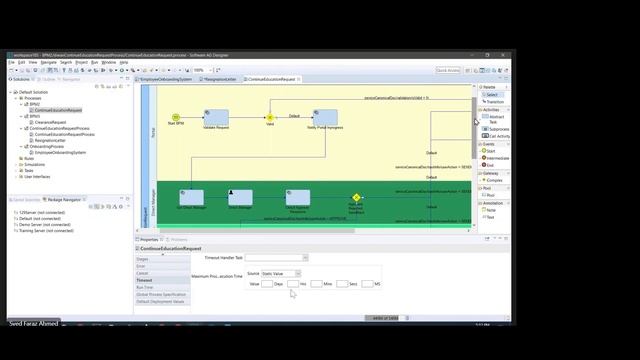Image resolution: width=640 pixels, height=360 pixels.
Task: Maximize the Solutions panel
Action: pos(128,79)
